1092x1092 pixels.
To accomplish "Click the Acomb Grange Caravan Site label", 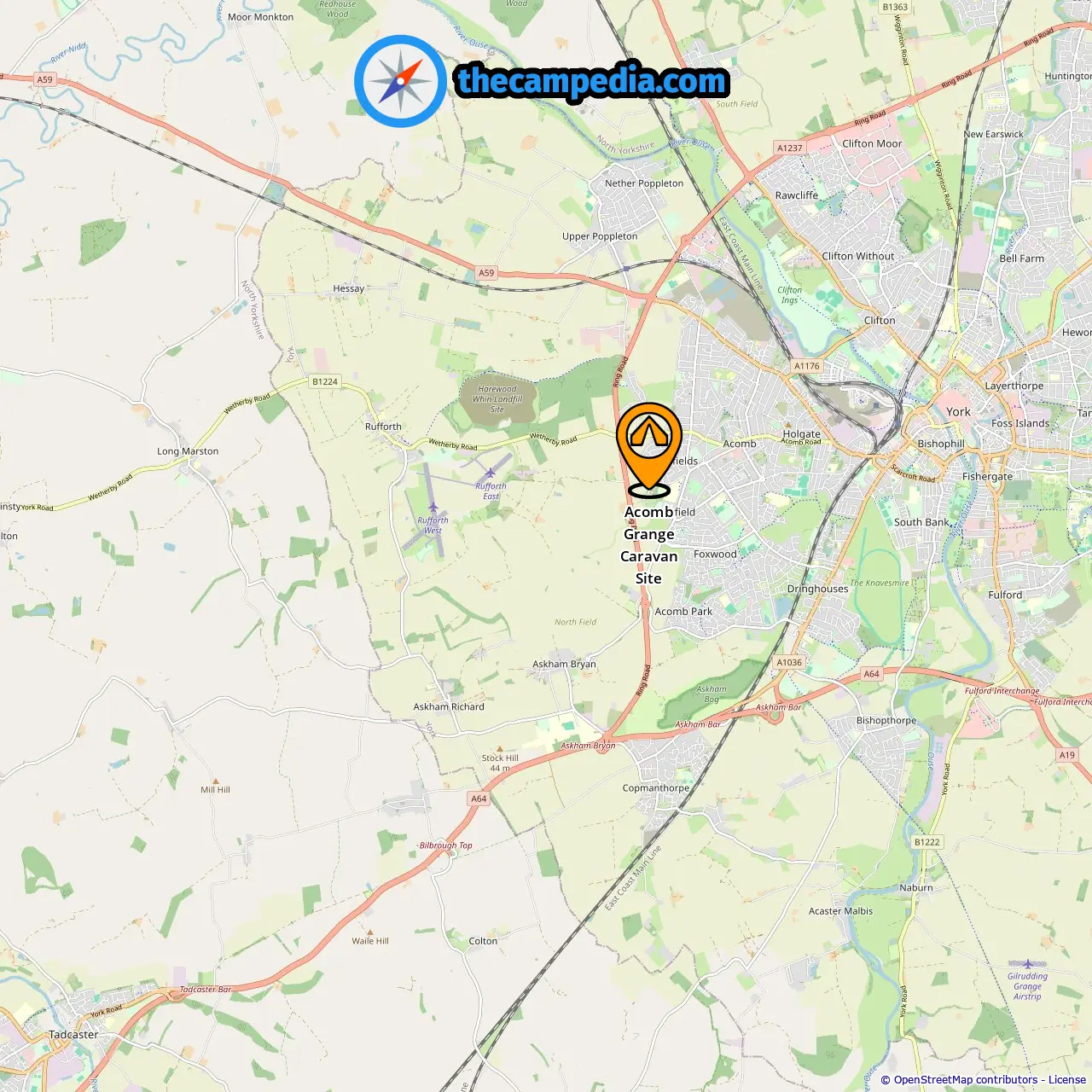I will click(x=649, y=545).
